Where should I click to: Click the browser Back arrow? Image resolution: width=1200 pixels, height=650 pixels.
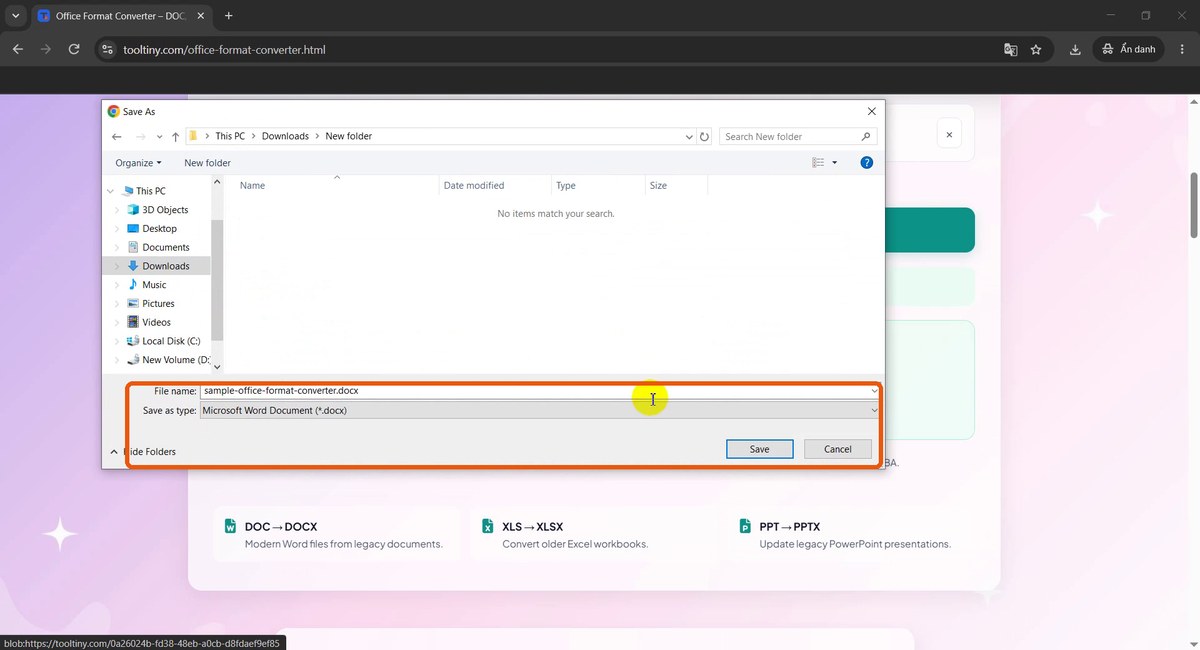[18, 49]
